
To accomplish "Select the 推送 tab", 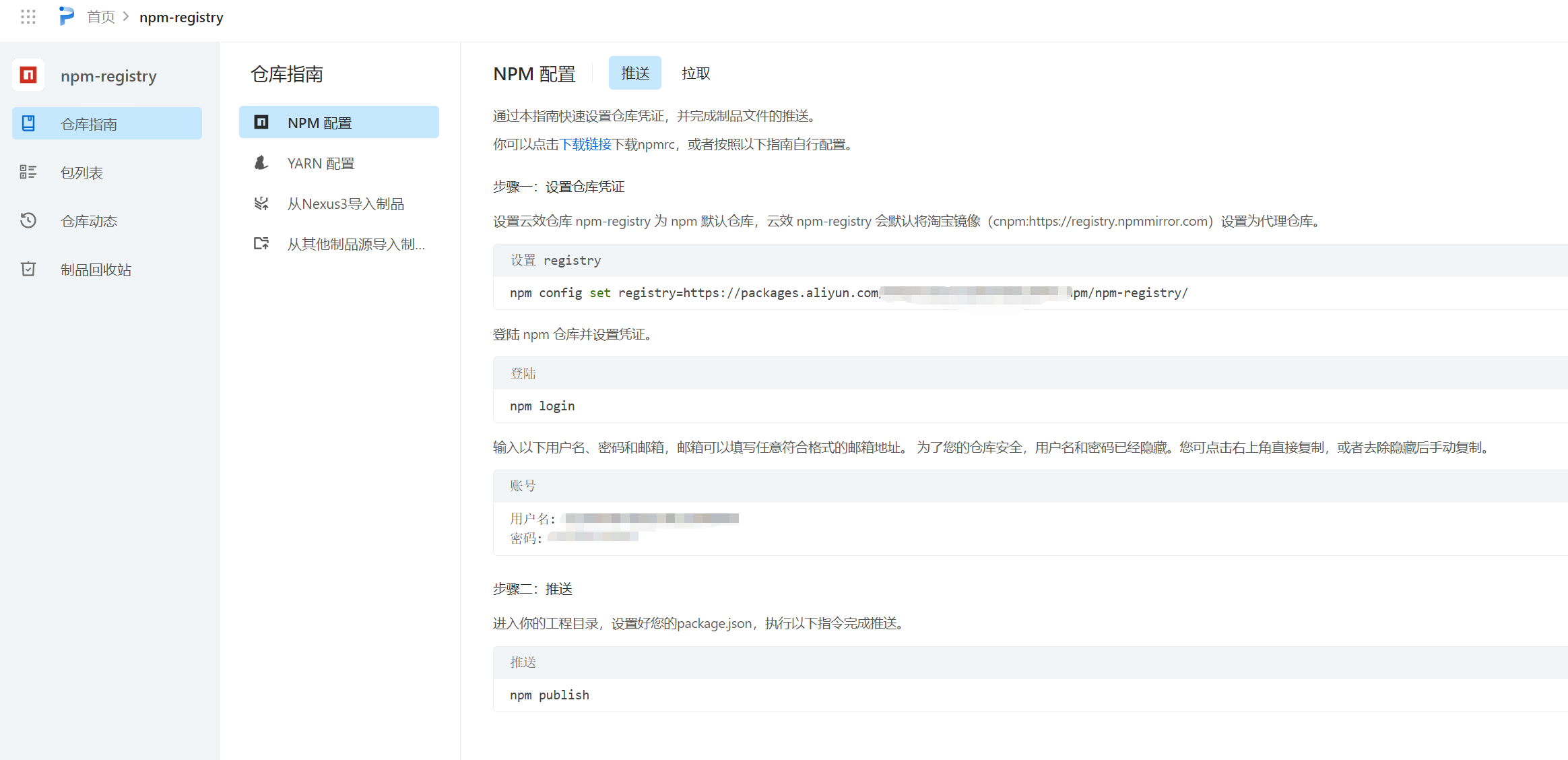I will 634,73.
